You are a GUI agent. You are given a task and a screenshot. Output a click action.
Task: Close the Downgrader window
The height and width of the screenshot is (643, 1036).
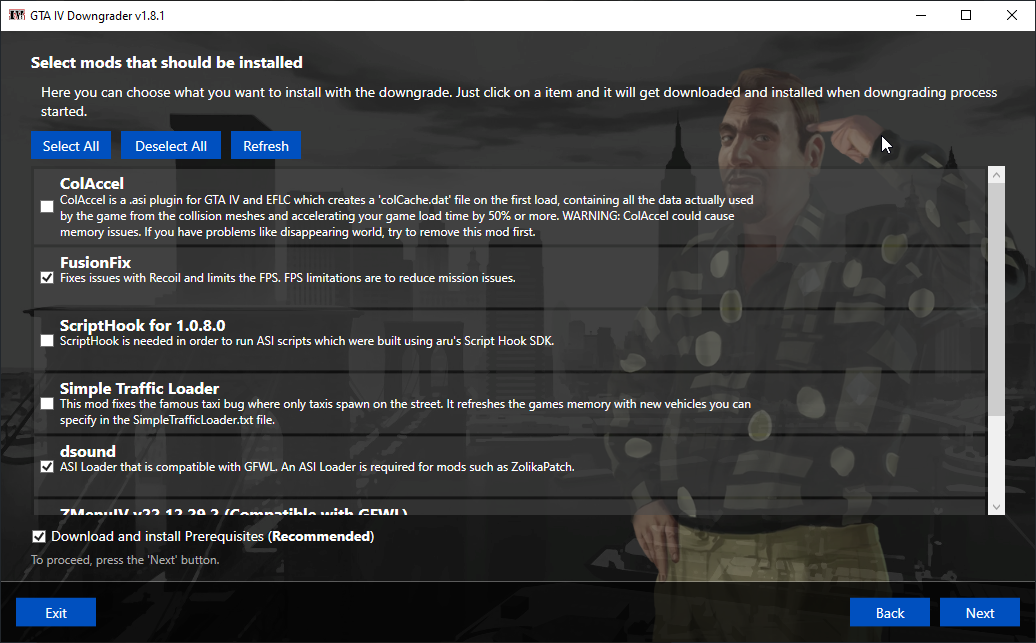tap(1012, 15)
